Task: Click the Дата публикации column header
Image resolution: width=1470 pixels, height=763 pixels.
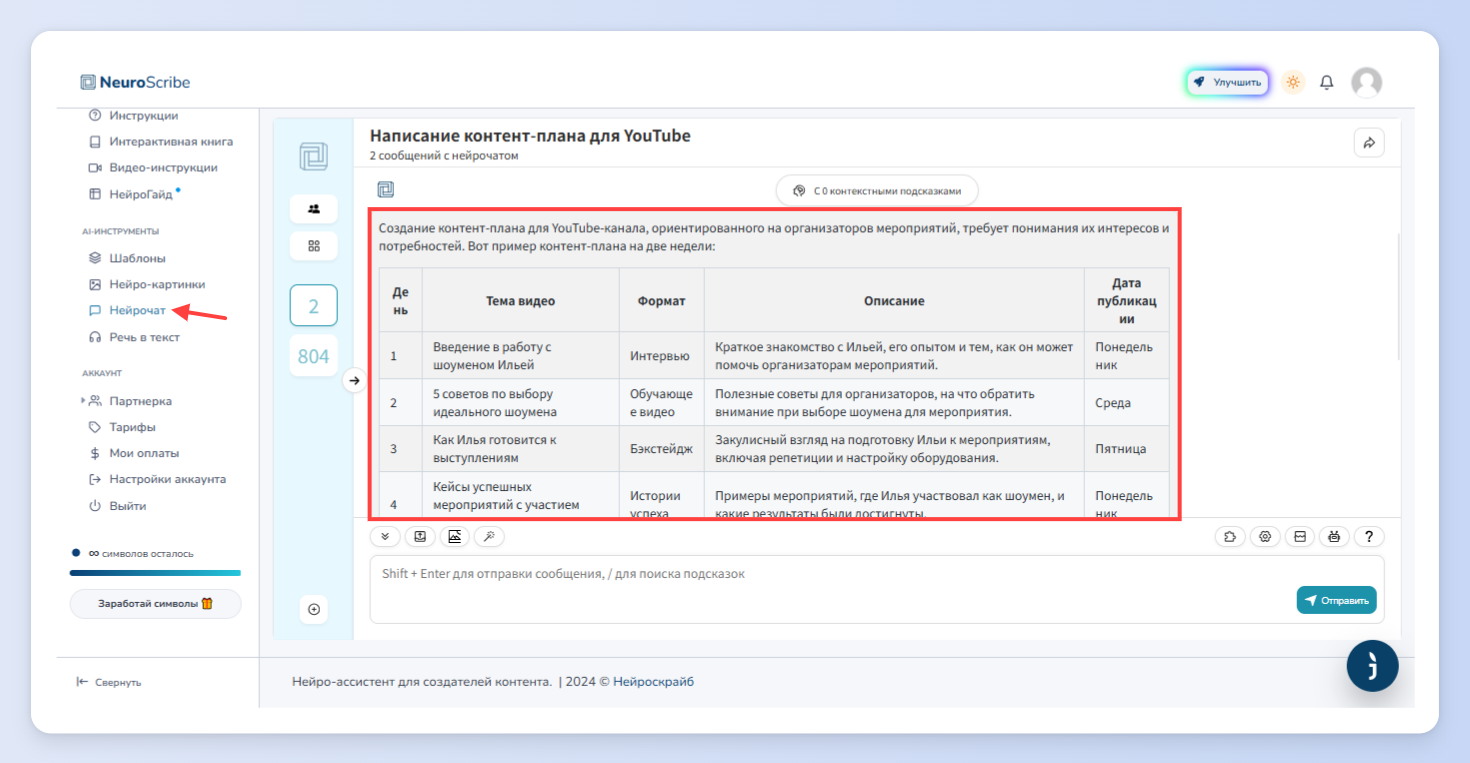Action: point(1126,300)
